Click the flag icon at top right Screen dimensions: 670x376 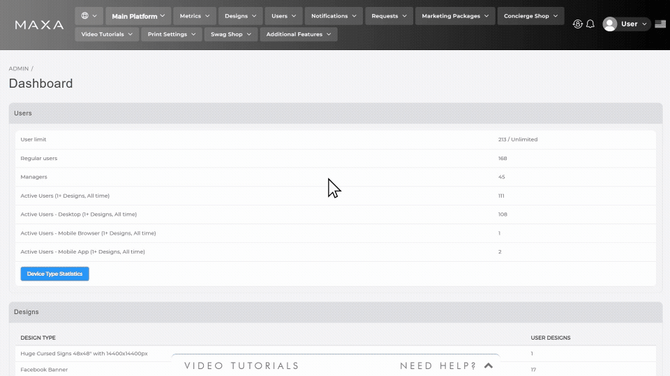click(x=660, y=24)
